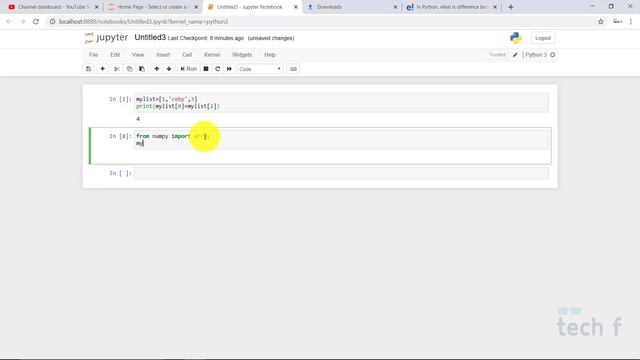Open the View menu
Viewport: 640px width, 360px height.
138,55
